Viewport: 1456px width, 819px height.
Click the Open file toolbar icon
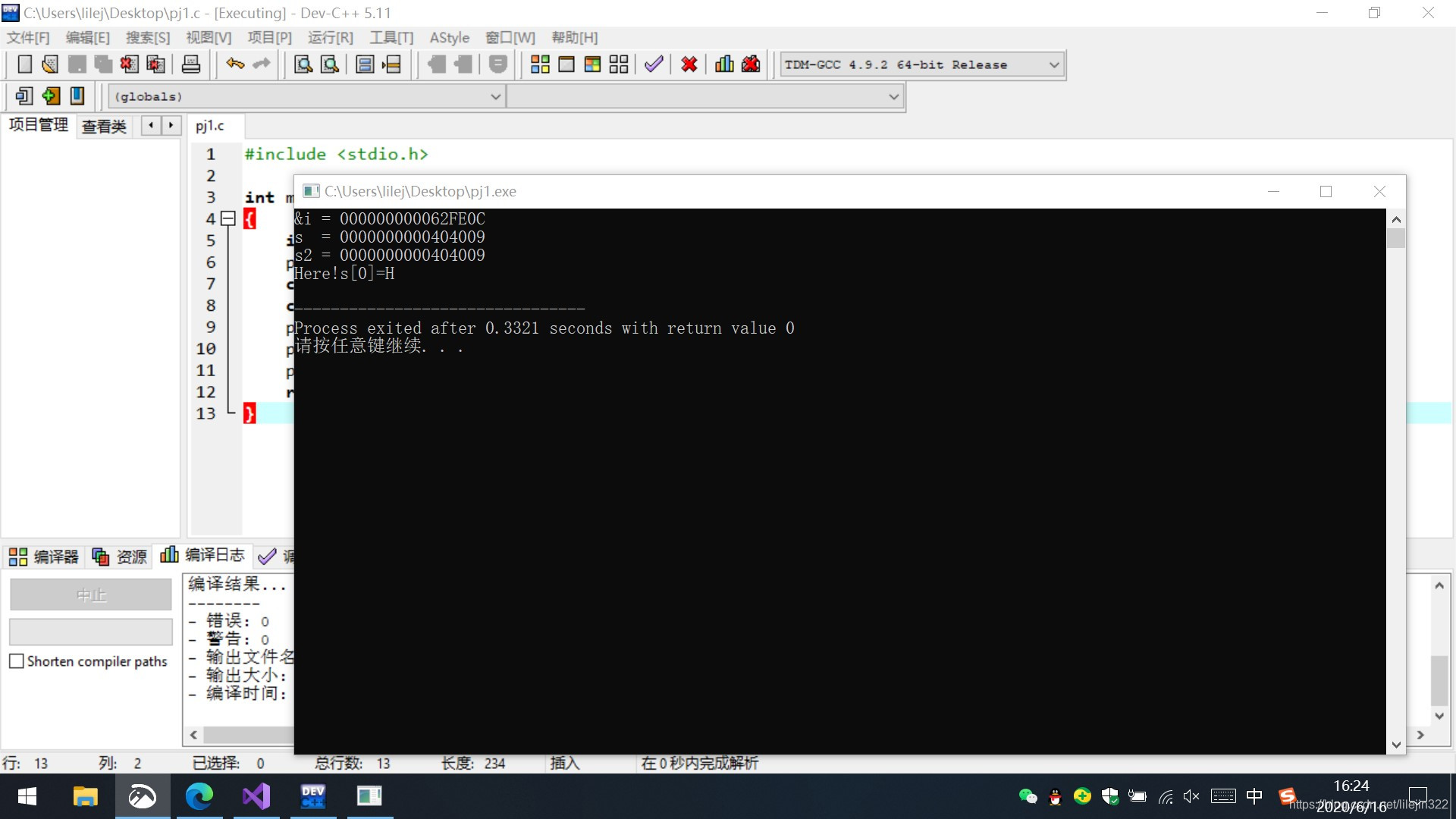click(50, 64)
